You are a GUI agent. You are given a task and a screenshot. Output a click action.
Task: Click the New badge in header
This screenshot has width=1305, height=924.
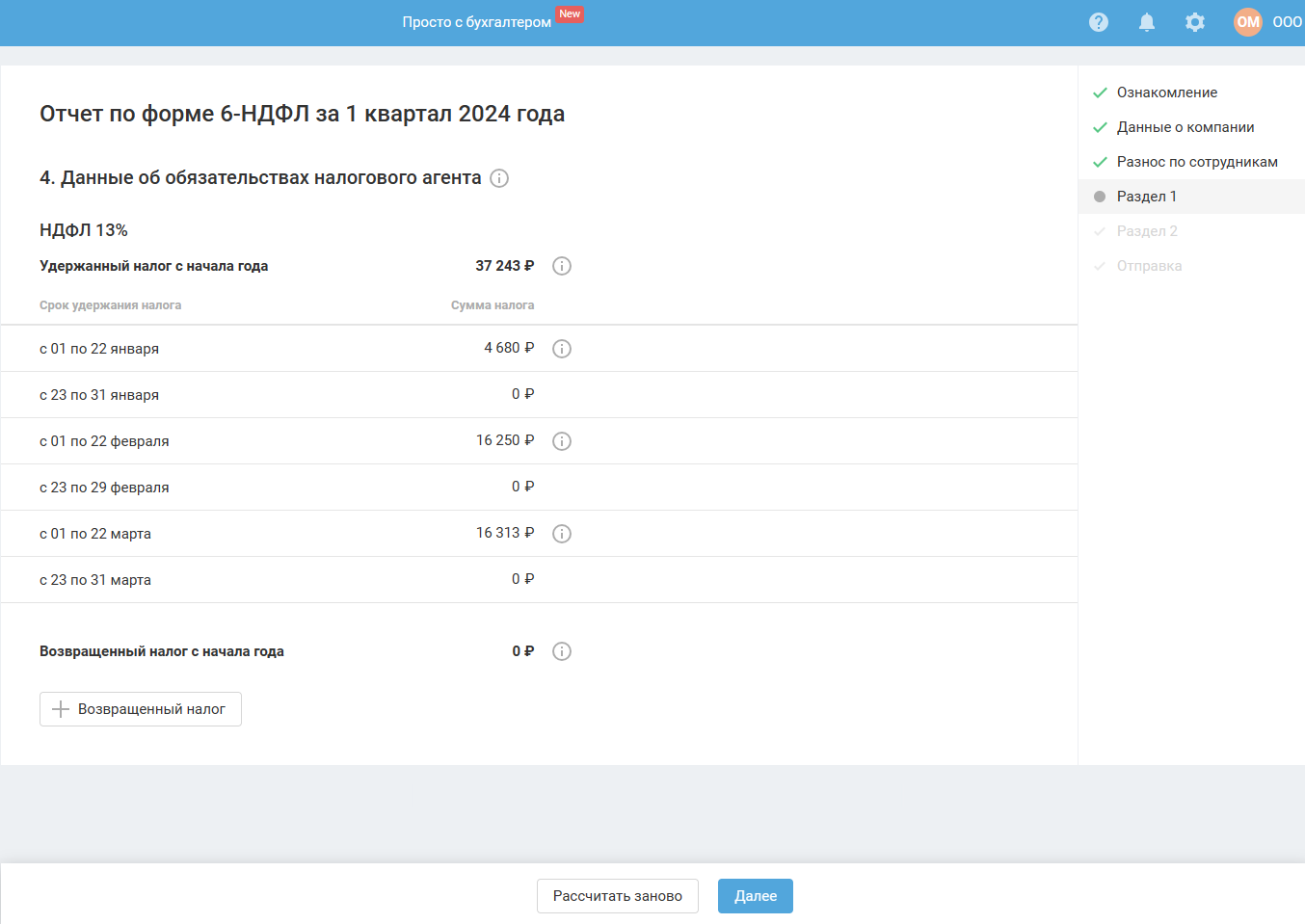coord(570,14)
